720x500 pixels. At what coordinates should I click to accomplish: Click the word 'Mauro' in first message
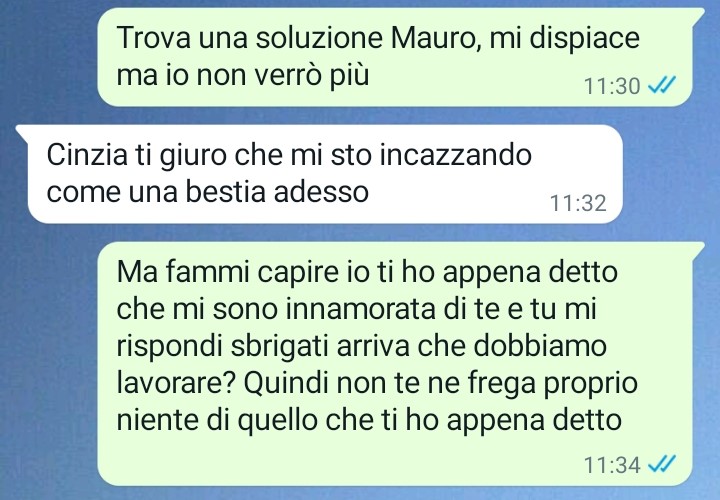click(435, 38)
